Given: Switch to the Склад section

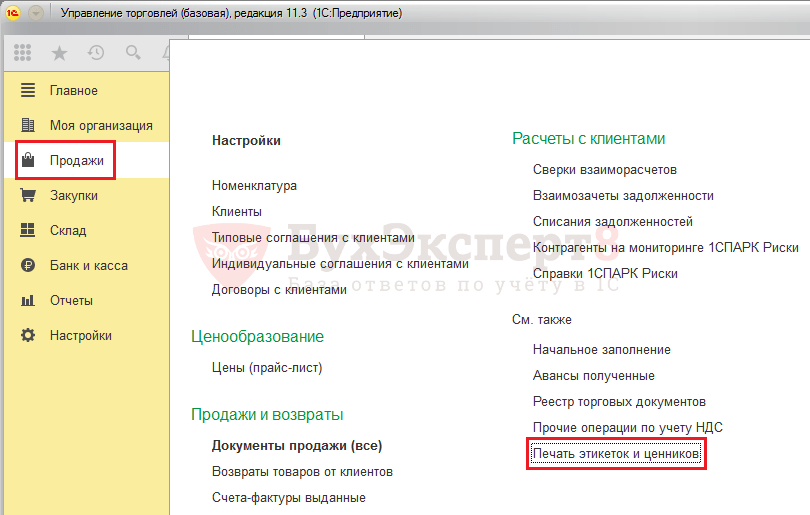Looking at the screenshot, I should pyautogui.click(x=68, y=230).
